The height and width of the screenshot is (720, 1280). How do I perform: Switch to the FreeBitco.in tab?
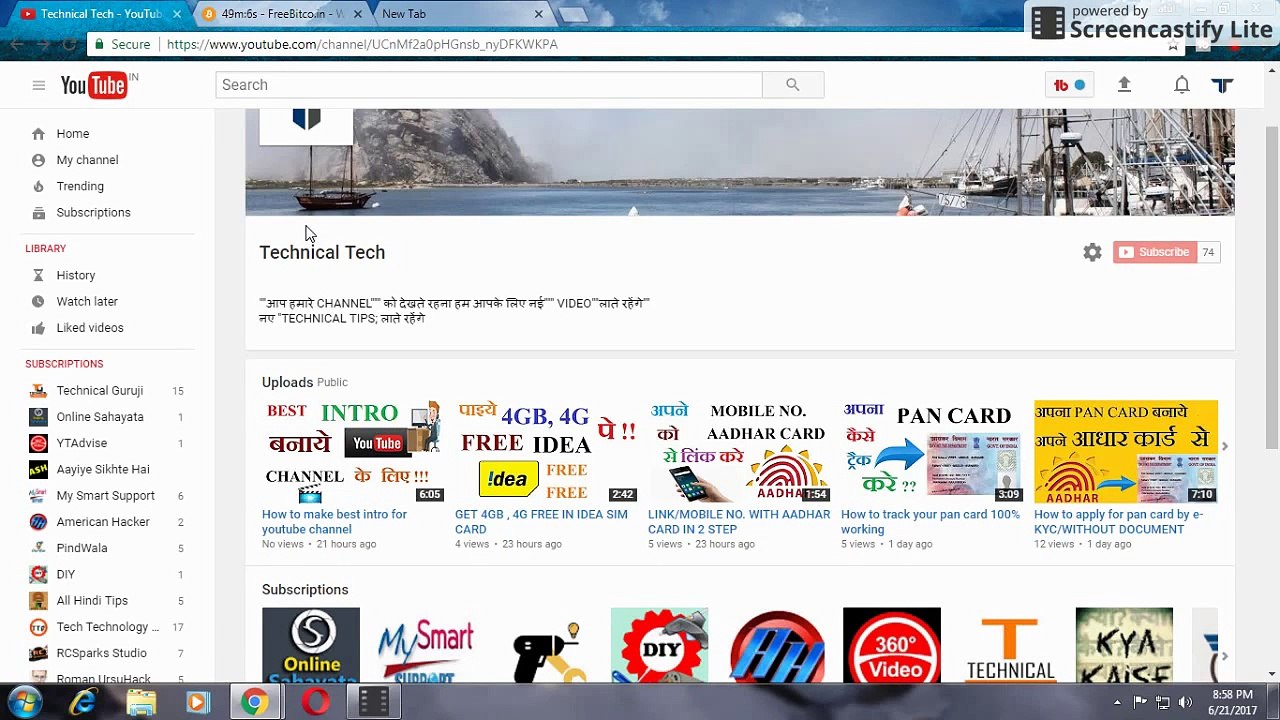[283, 14]
